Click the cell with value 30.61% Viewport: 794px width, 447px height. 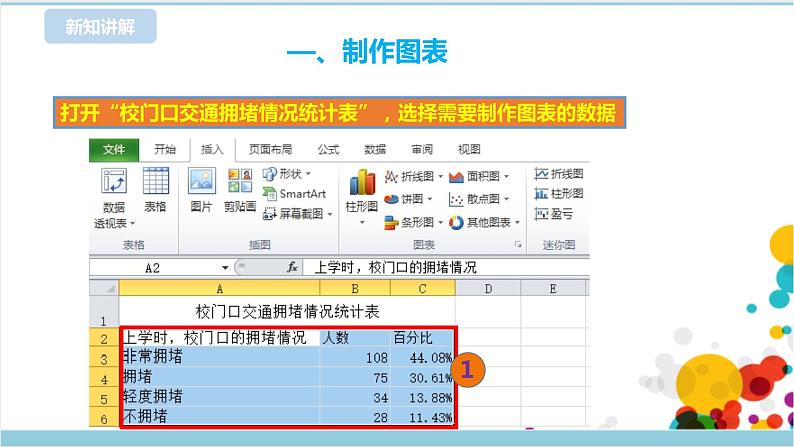point(422,378)
